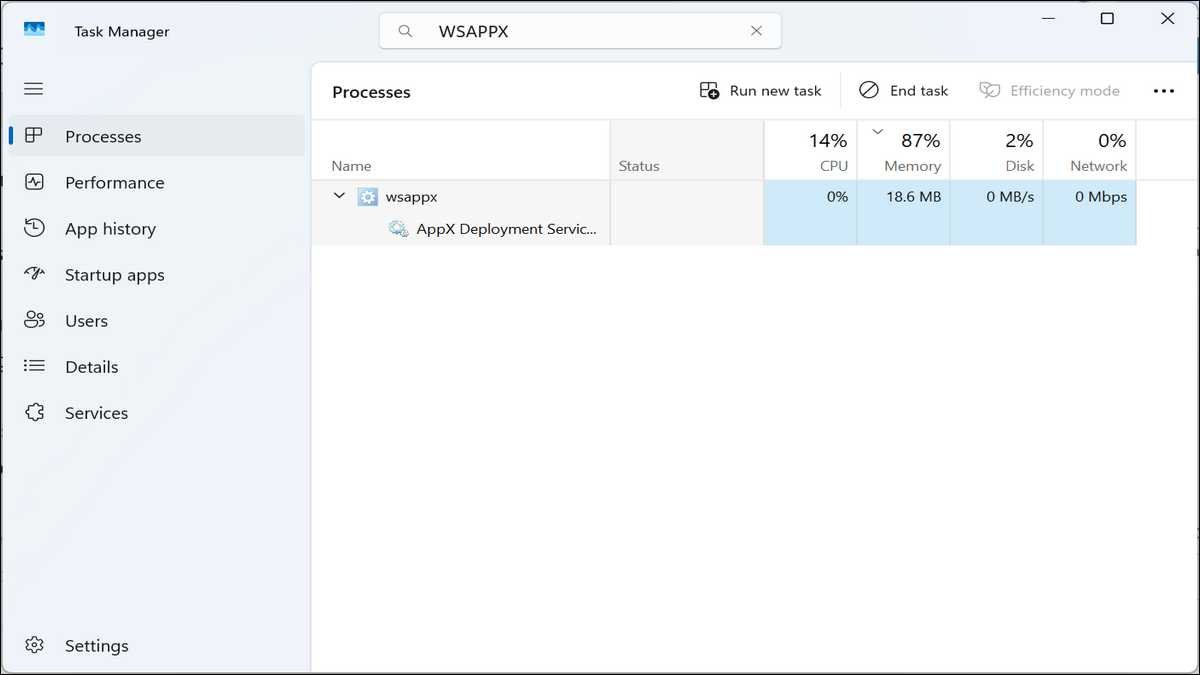
Task: Click the Run new task icon
Action: pos(709,91)
